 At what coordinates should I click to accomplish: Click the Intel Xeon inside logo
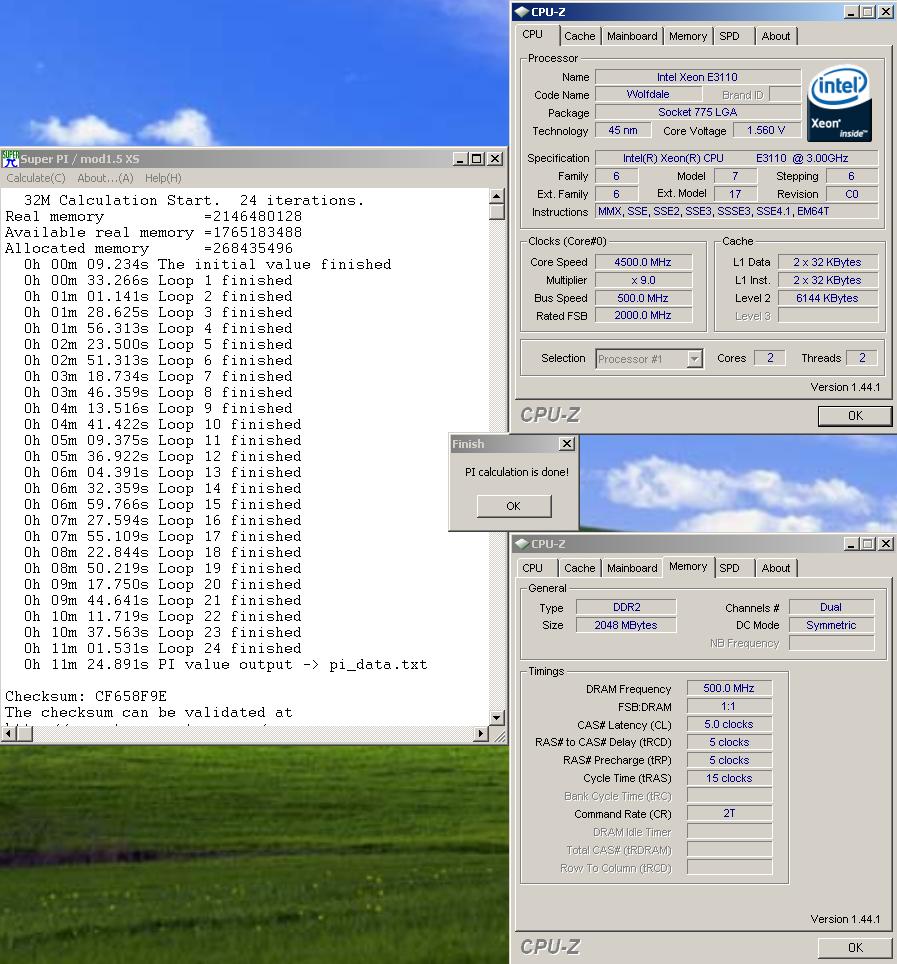[x=840, y=104]
